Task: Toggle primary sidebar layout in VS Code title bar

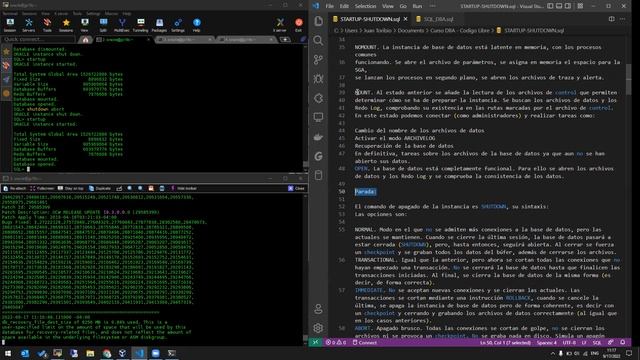Action: (550, 6)
